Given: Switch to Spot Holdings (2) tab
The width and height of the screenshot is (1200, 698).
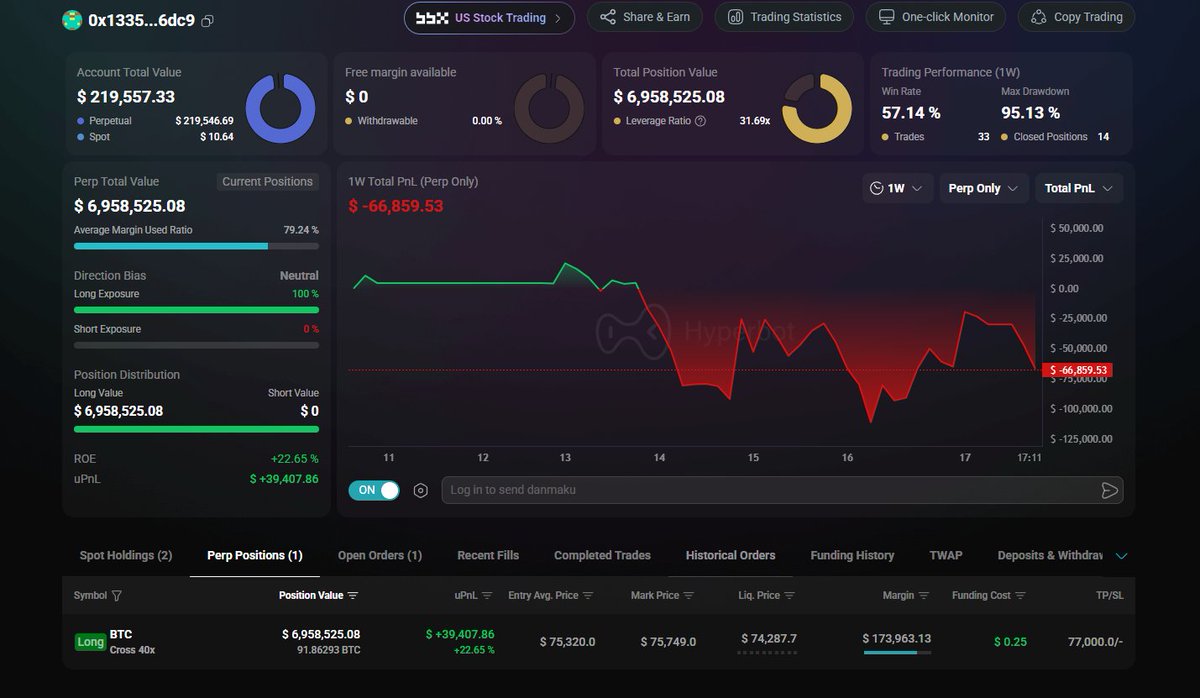Looking at the screenshot, I should pyautogui.click(x=126, y=555).
